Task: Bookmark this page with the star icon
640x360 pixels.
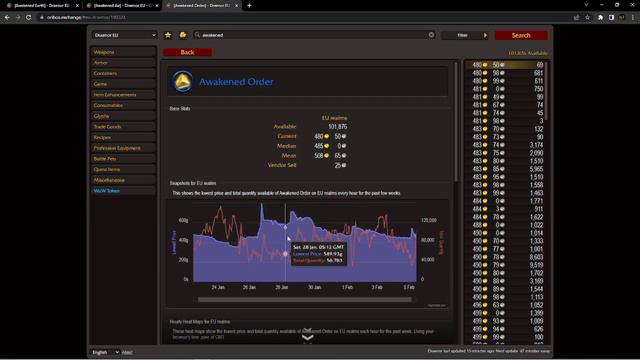Action: click(x=587, y=17)
